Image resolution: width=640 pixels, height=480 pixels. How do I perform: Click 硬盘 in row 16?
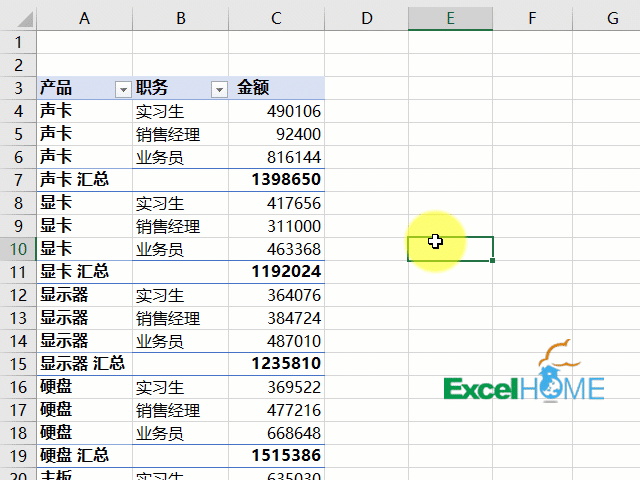click(x=56, y=387)
